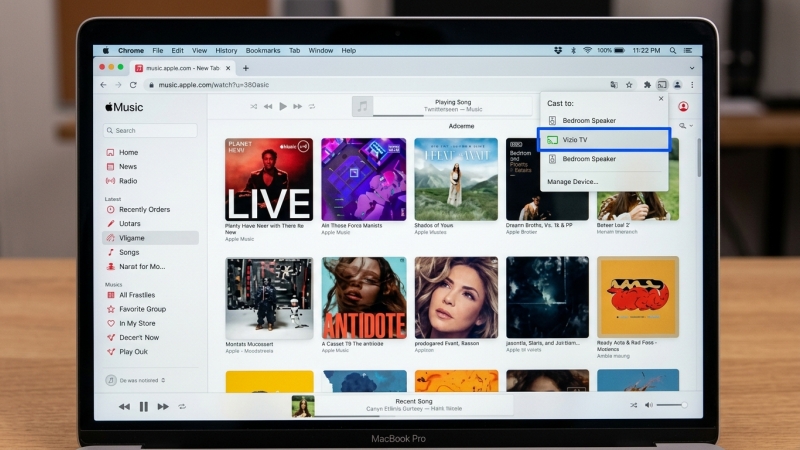Open Chrome profile icon
Image resolution: width=800 pixels, height=450 pixels.
[677, 85]
